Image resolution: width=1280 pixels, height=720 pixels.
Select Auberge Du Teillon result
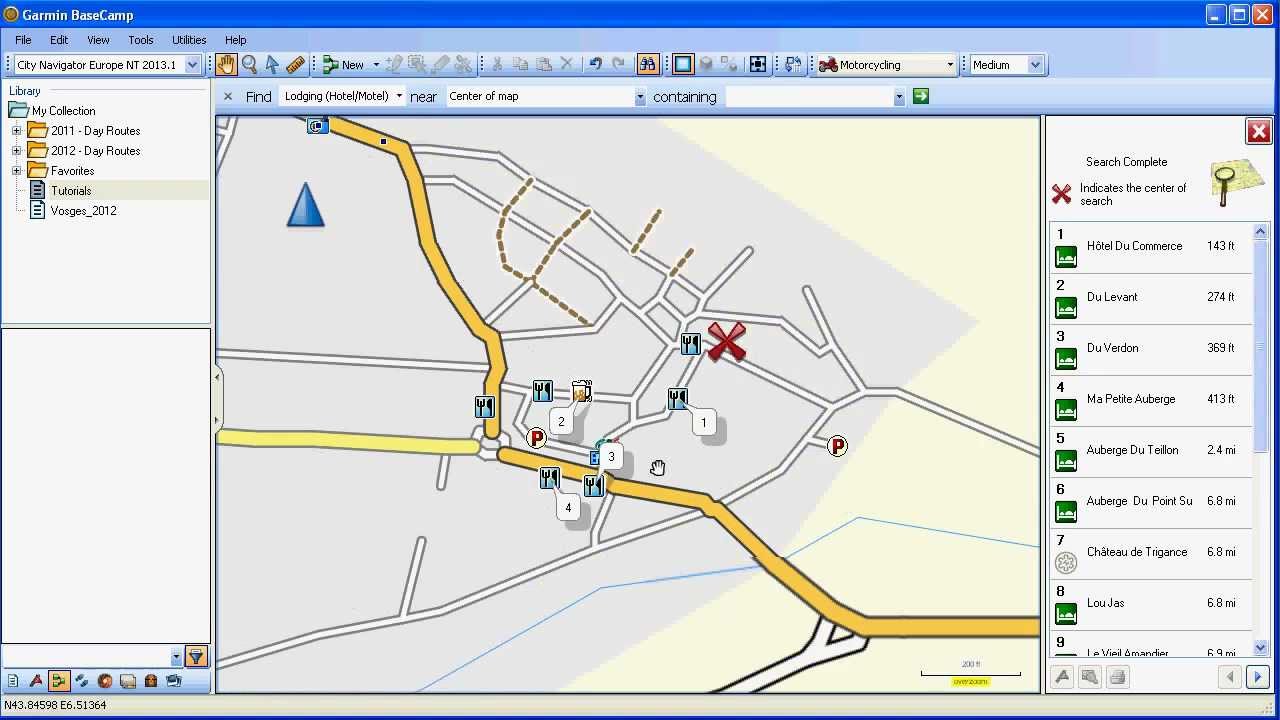click(1150, 451)
